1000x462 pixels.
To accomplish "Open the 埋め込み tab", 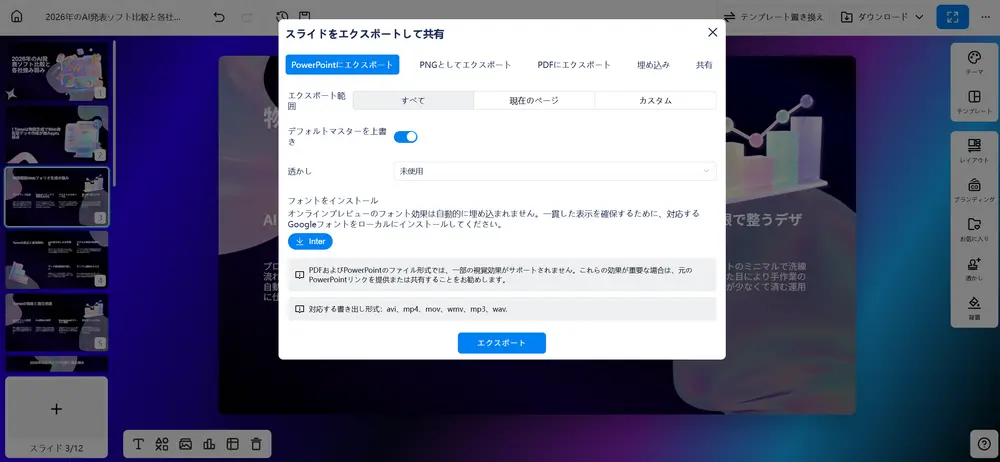I will pyautogui.click(x=653, y=64).
